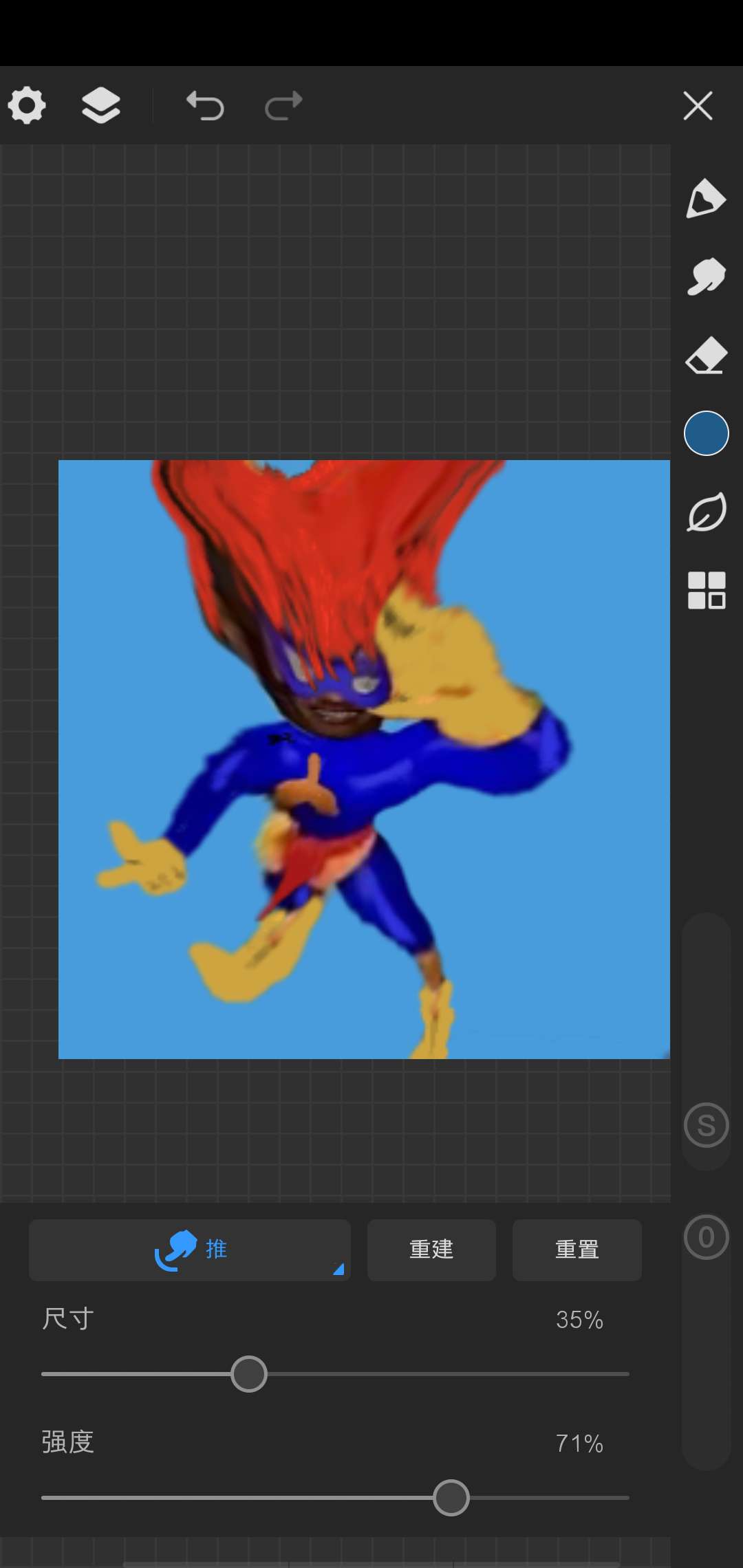This screenshot has height=1568, width=743.
Task: Select the brush pen tool
Action: (706, 199)
